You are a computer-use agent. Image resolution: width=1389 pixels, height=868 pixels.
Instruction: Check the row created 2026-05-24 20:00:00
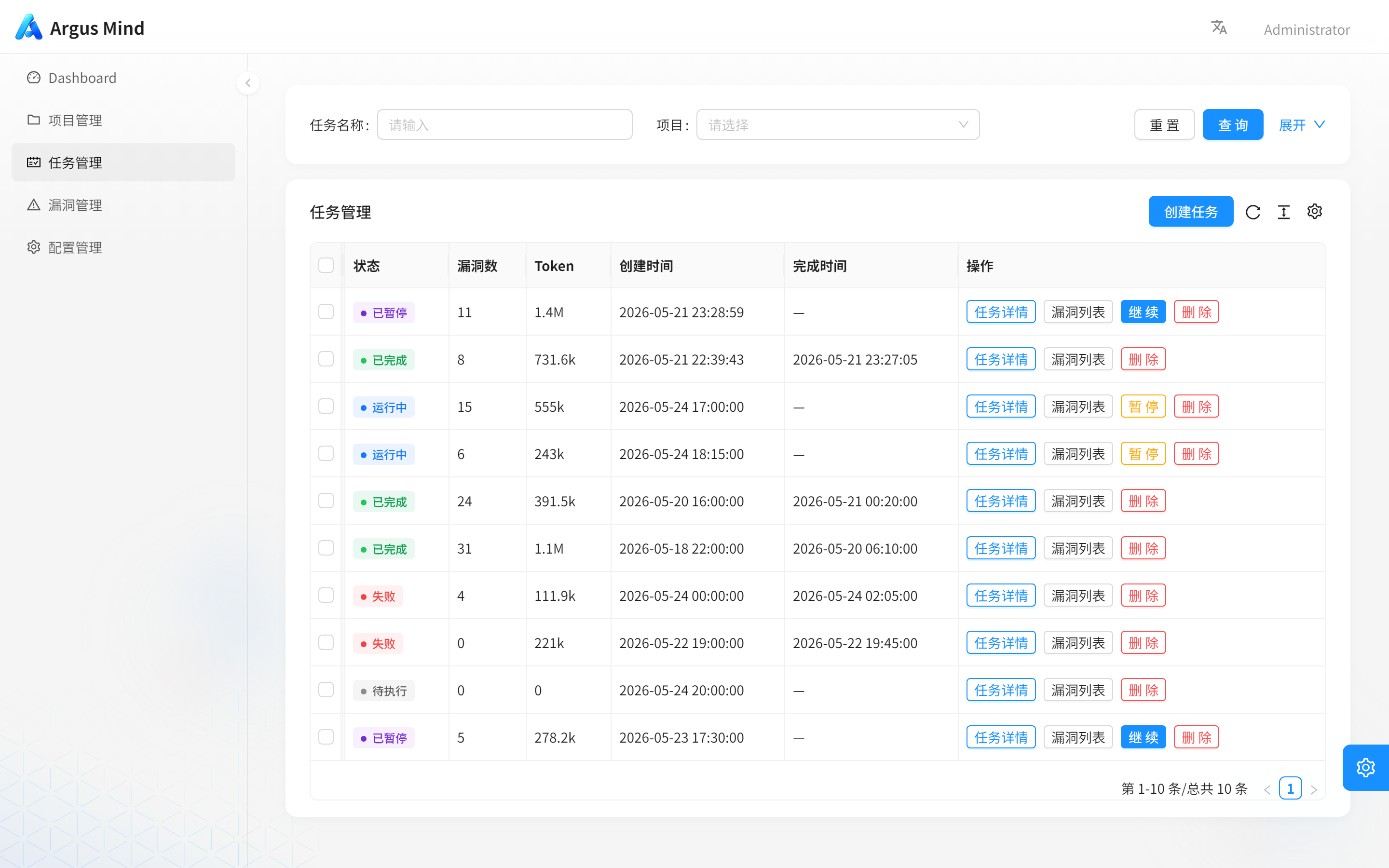pos(326,690)
